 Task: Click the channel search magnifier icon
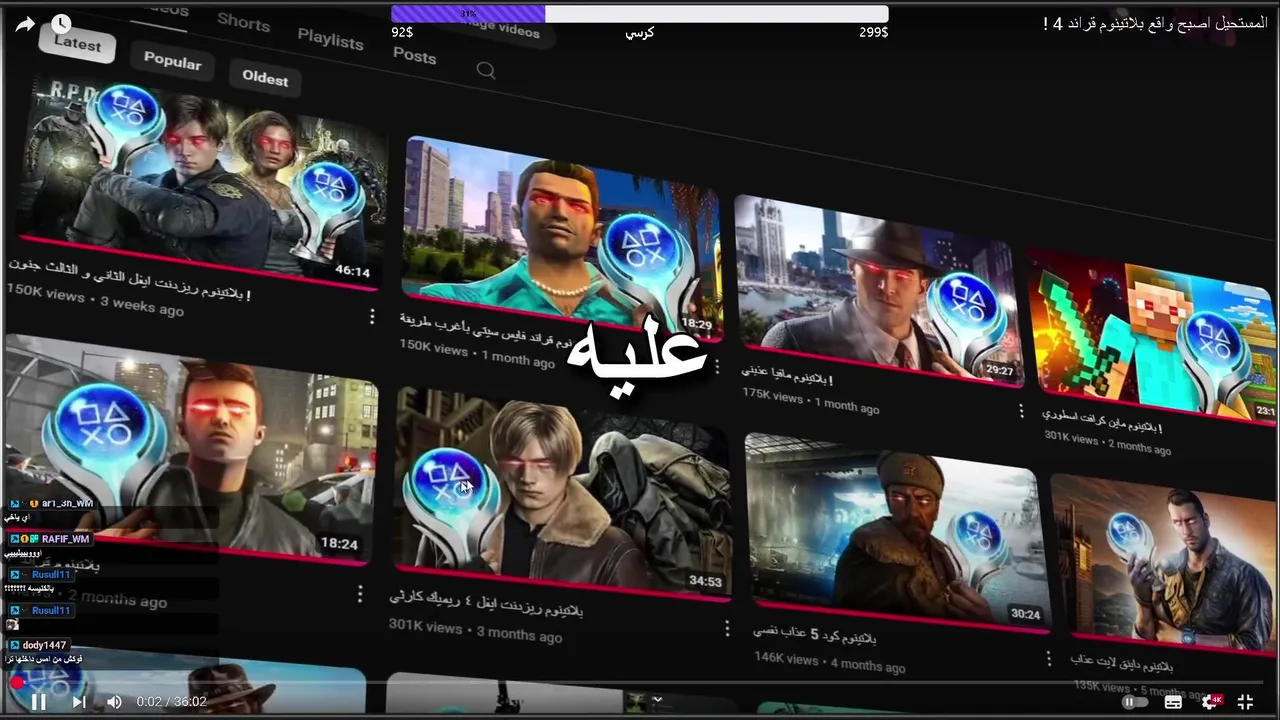(x=486, y=70)
